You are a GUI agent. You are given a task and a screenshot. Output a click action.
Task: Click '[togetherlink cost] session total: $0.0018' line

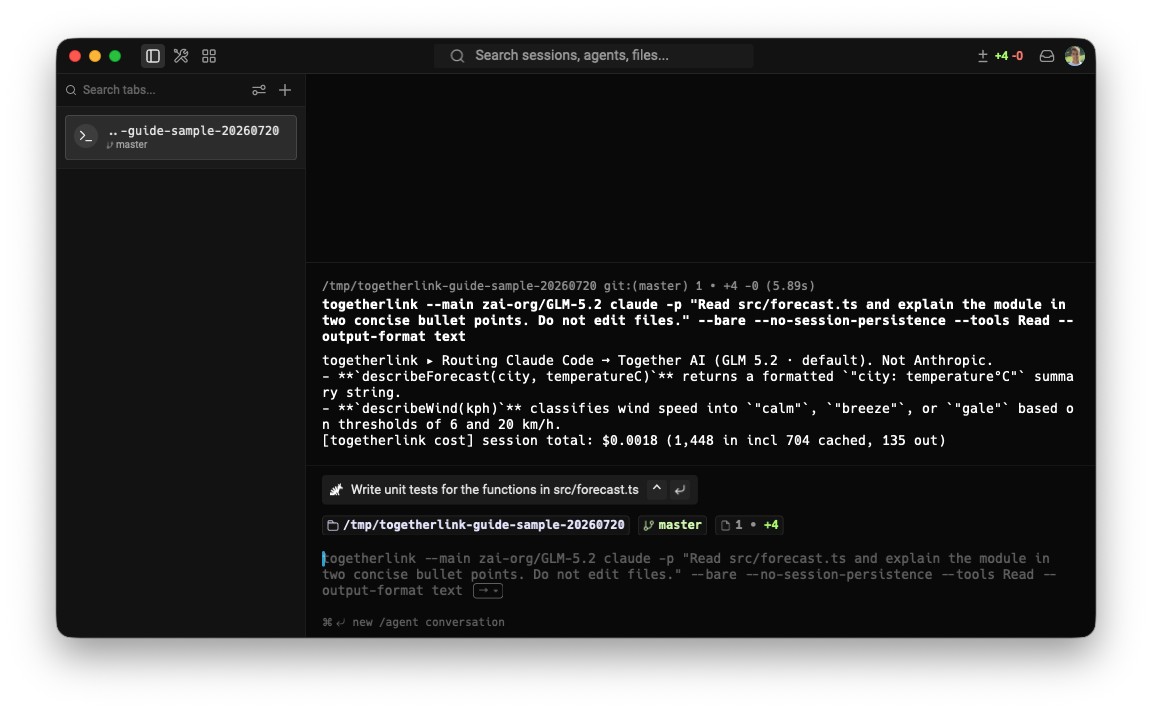point(634,441)
